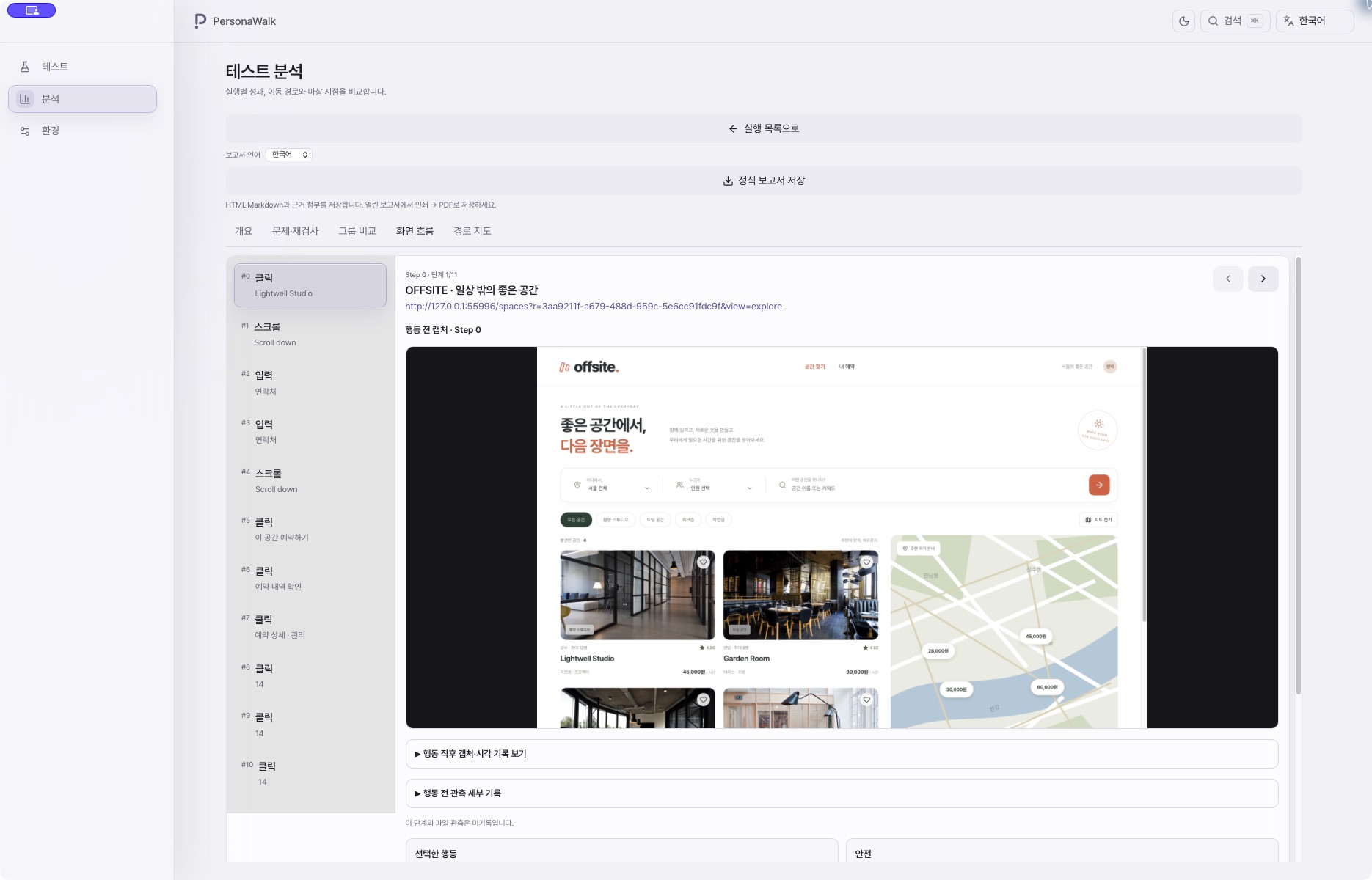The height and width of the screenshot is (880, 1372).
Task: Go to next step with right chevron
Action: click(x=1263, y=279)
